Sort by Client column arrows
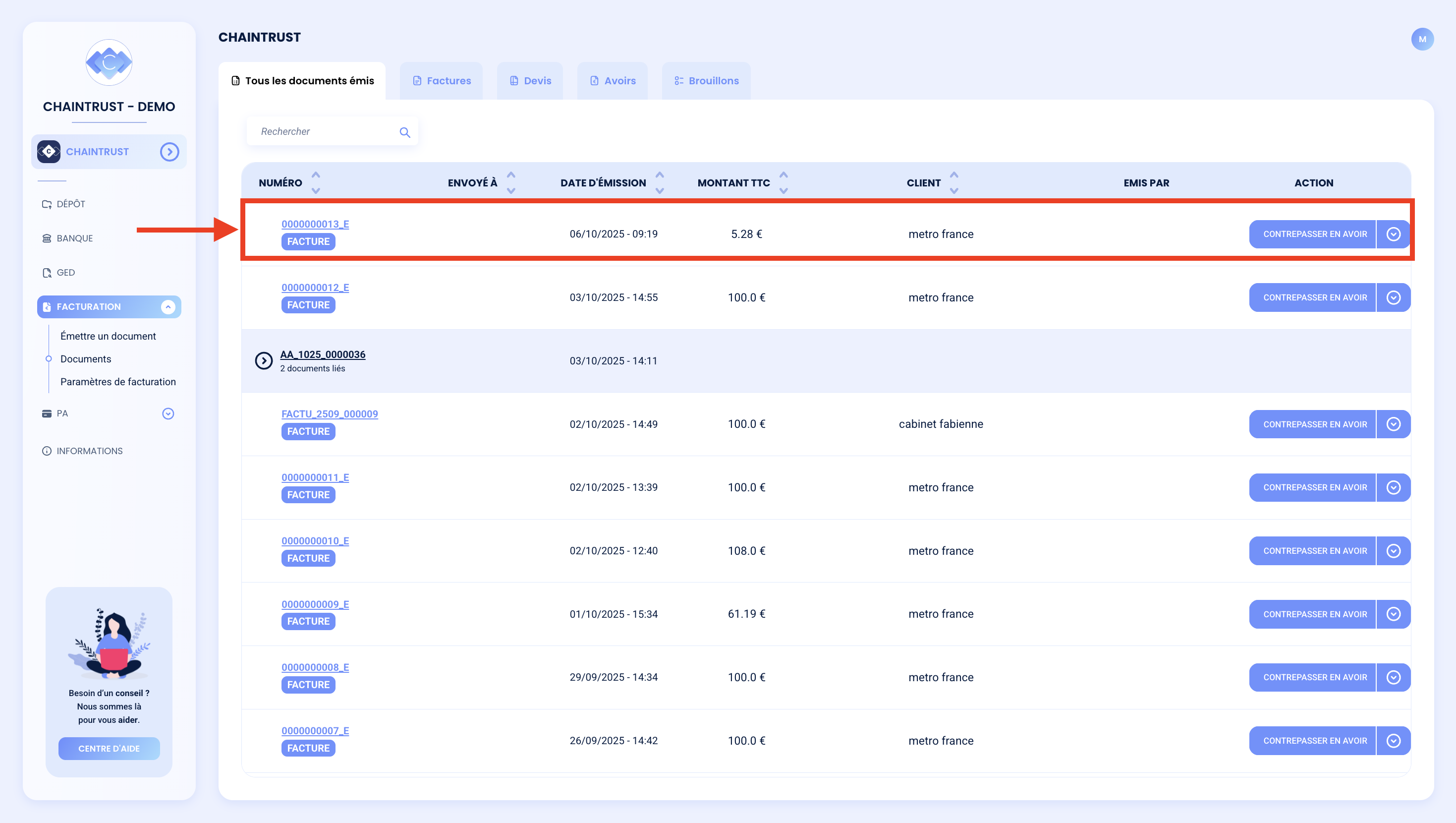 954,183
